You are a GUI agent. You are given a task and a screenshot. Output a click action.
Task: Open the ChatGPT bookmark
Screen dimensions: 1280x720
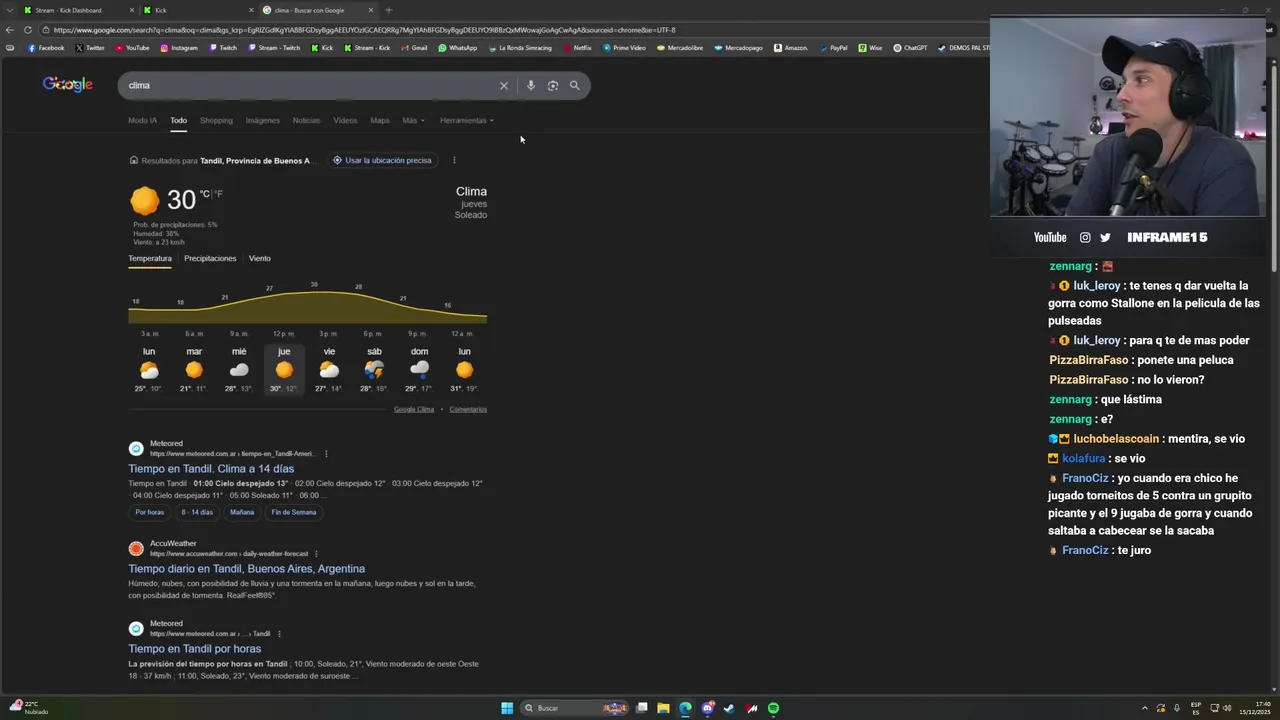coord(911,48)
